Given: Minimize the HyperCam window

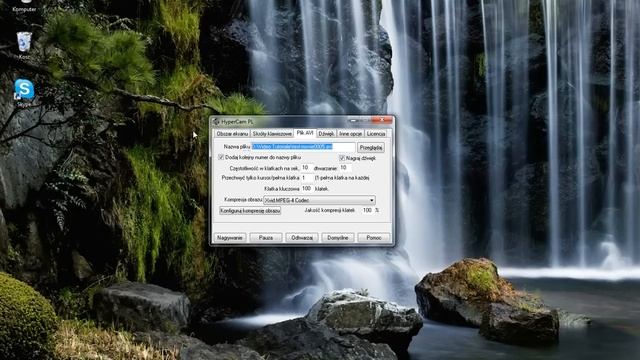Looking at the screenshot, I should coord(354,120).
